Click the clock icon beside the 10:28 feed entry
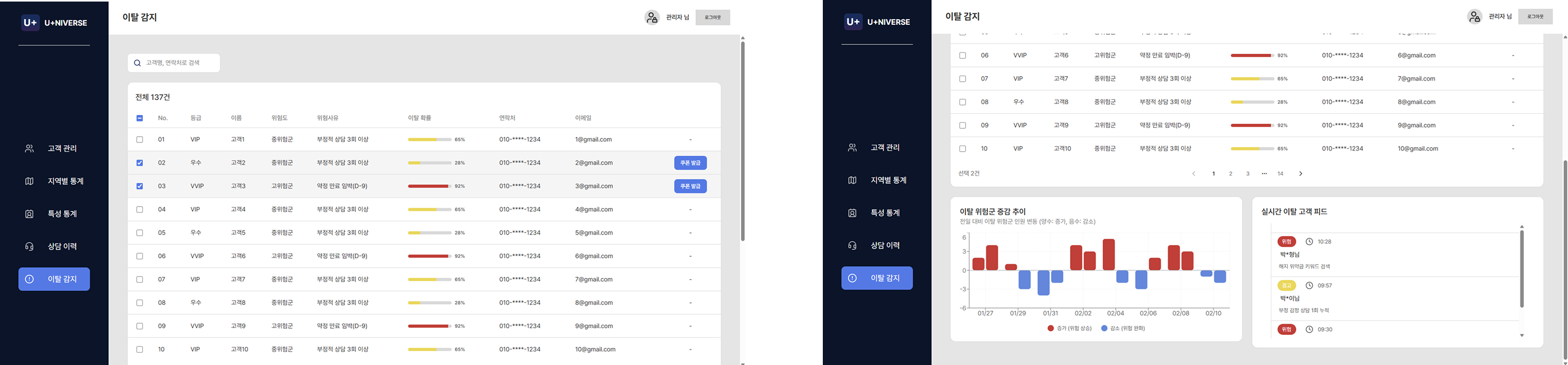 (x=1309, y=242)
